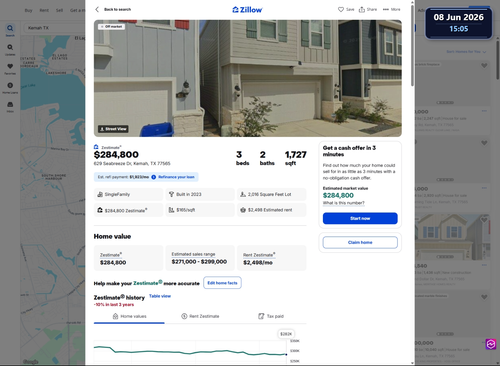The height and width of the screenshot is (366, 500).
Task: Open Street View on the property photo
Action: [x=113, y=129]
